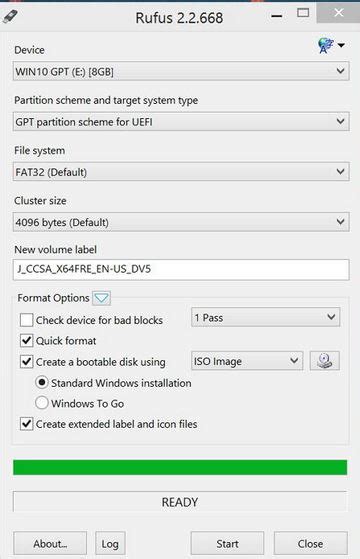Open the File system FAT32 dropdown
The width and height of the screenshot is (360, 559).
tap(181, 171)
